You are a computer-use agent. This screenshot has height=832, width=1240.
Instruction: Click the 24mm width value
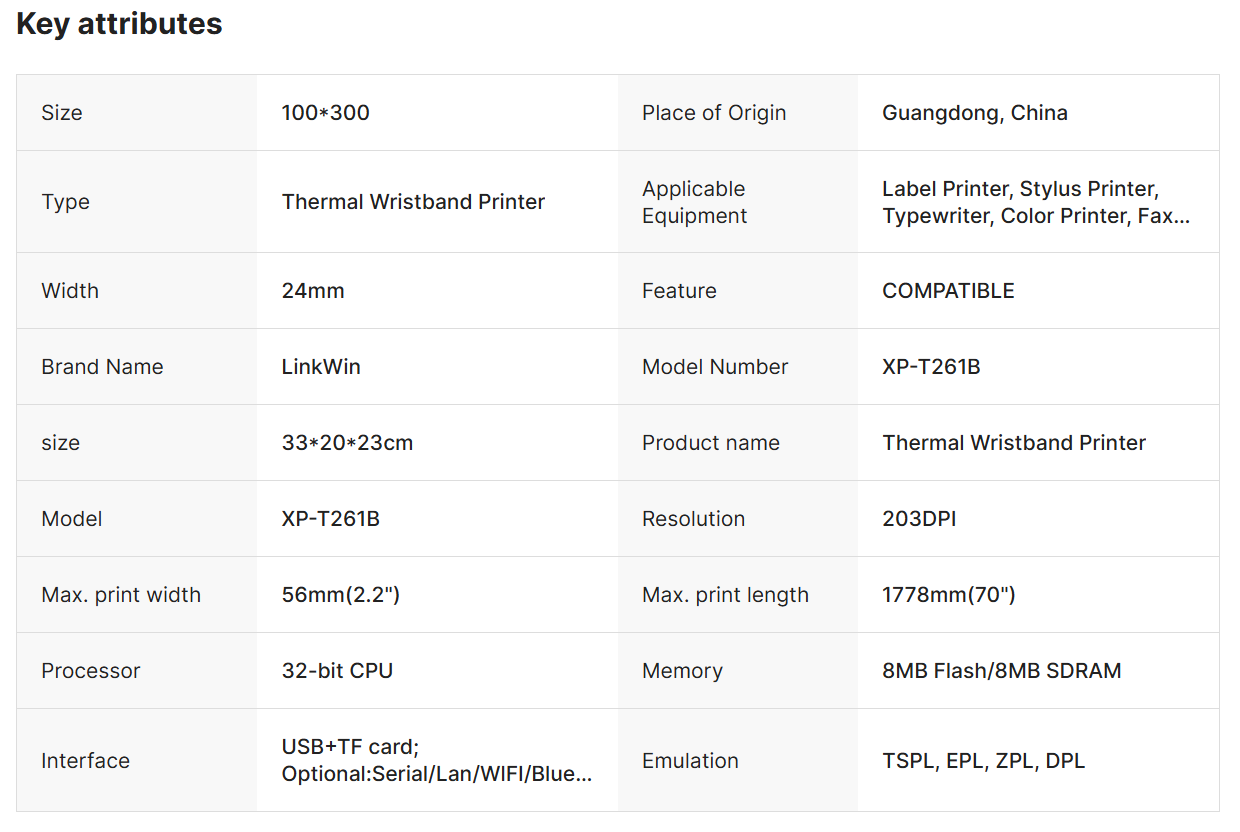pyautogui.click(x=313, y=291)
